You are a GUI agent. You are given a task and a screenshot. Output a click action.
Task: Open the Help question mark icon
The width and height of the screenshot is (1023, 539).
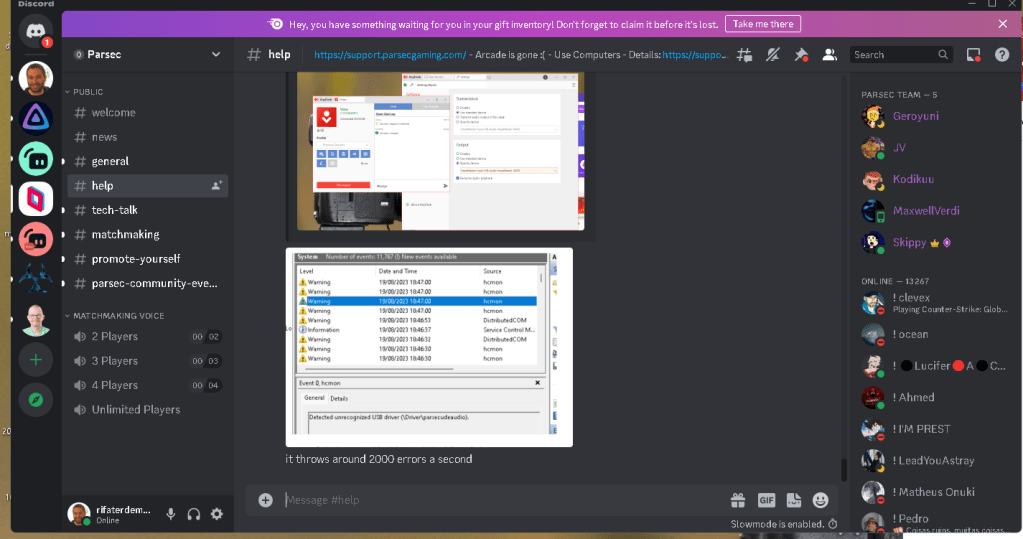point(1001,55)
